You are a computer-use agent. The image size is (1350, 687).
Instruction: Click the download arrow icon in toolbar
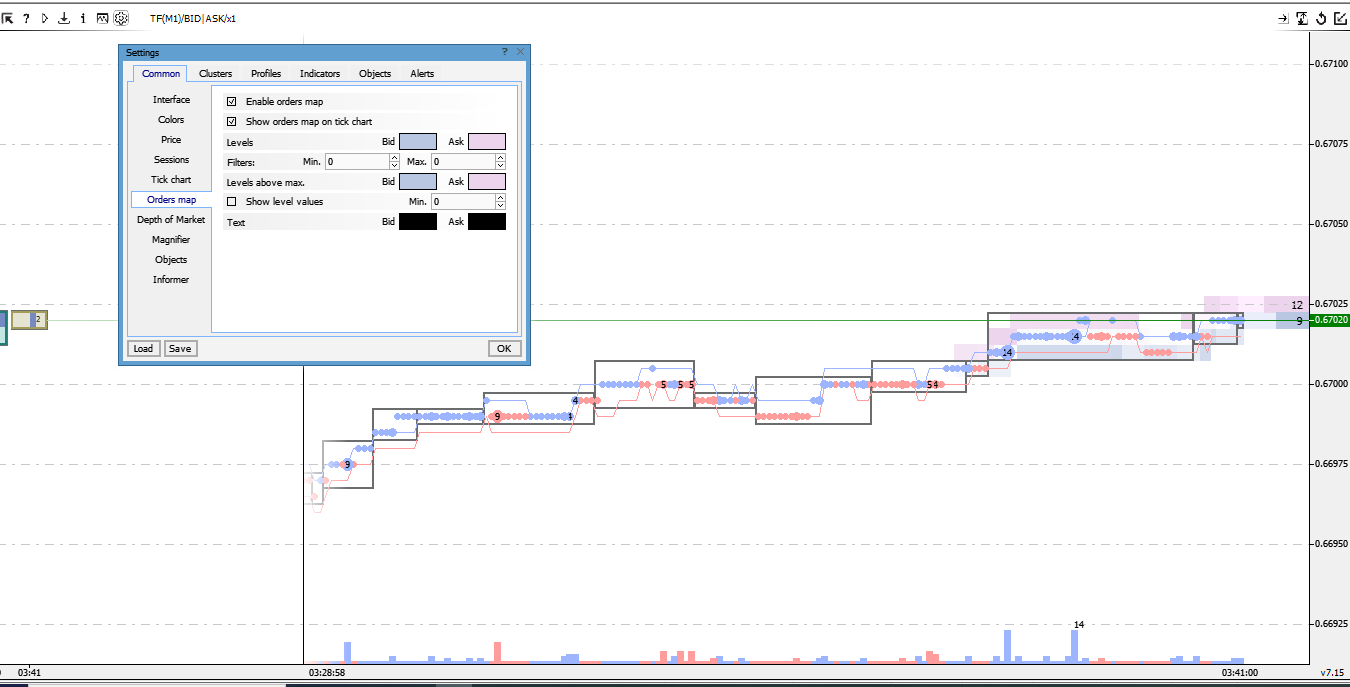[x=64, y=18]
